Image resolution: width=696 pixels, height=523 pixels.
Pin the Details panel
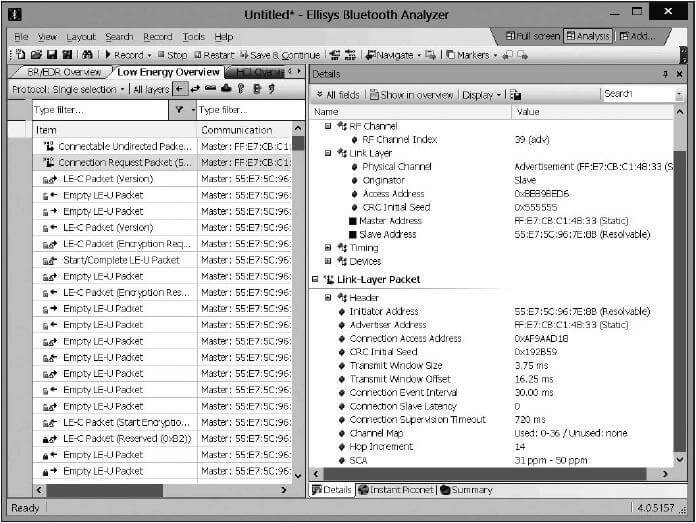click(665, 74)
